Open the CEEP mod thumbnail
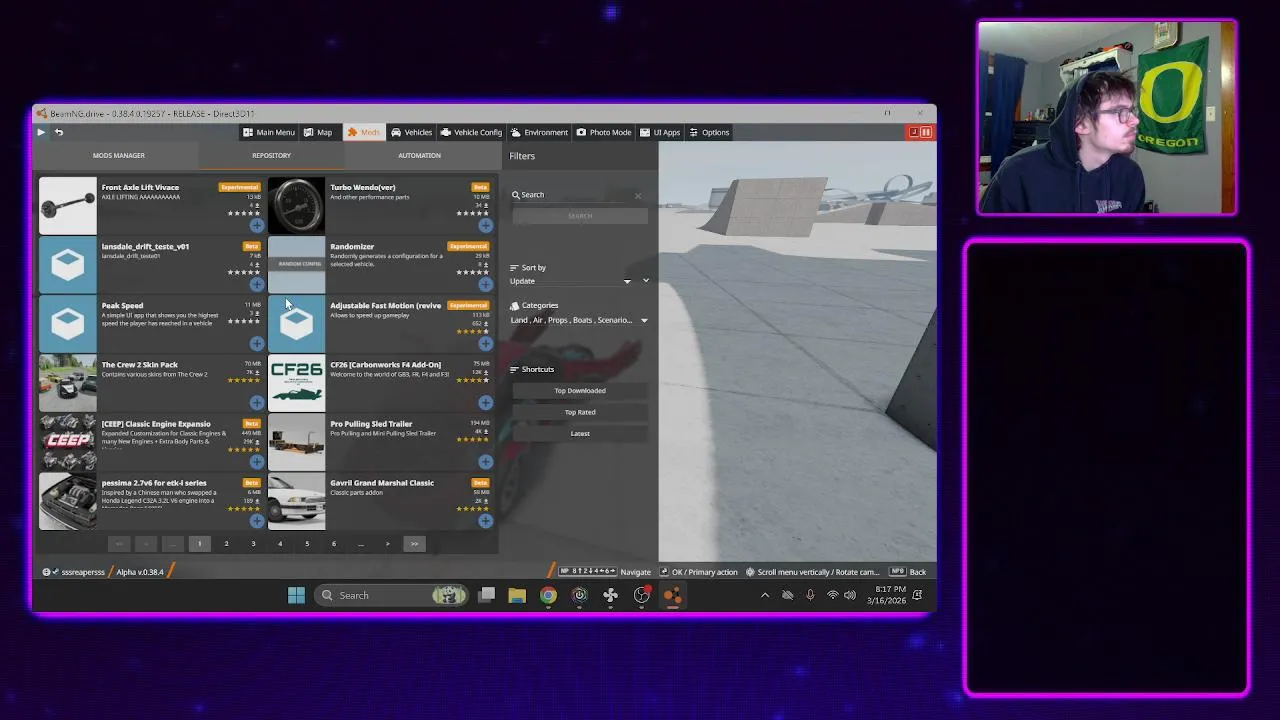Viewport: 1280px width, 720px height. tap(68, 442)
